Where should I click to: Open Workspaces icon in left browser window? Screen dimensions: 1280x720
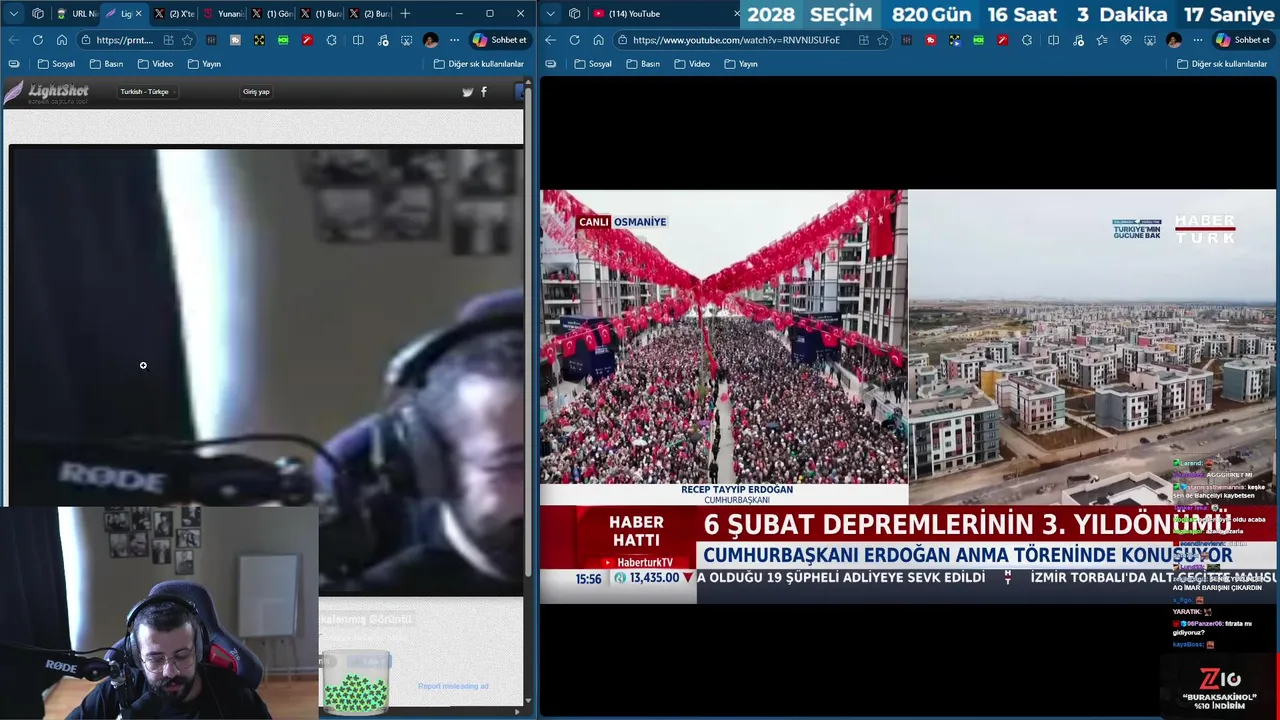pyautogui.click(x=38, y=14)
